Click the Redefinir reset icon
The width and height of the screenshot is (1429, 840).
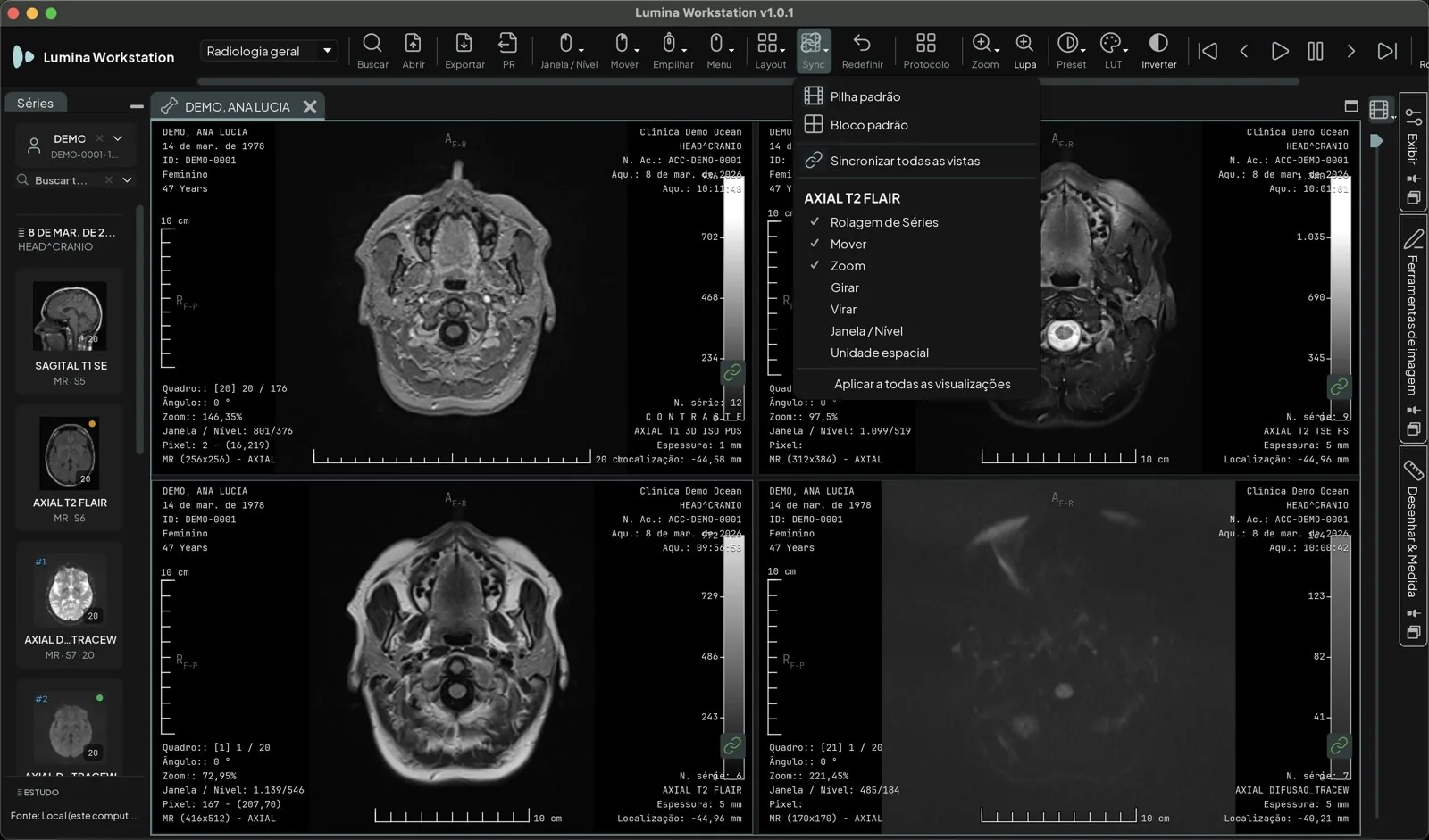click(x=862, y=51)
